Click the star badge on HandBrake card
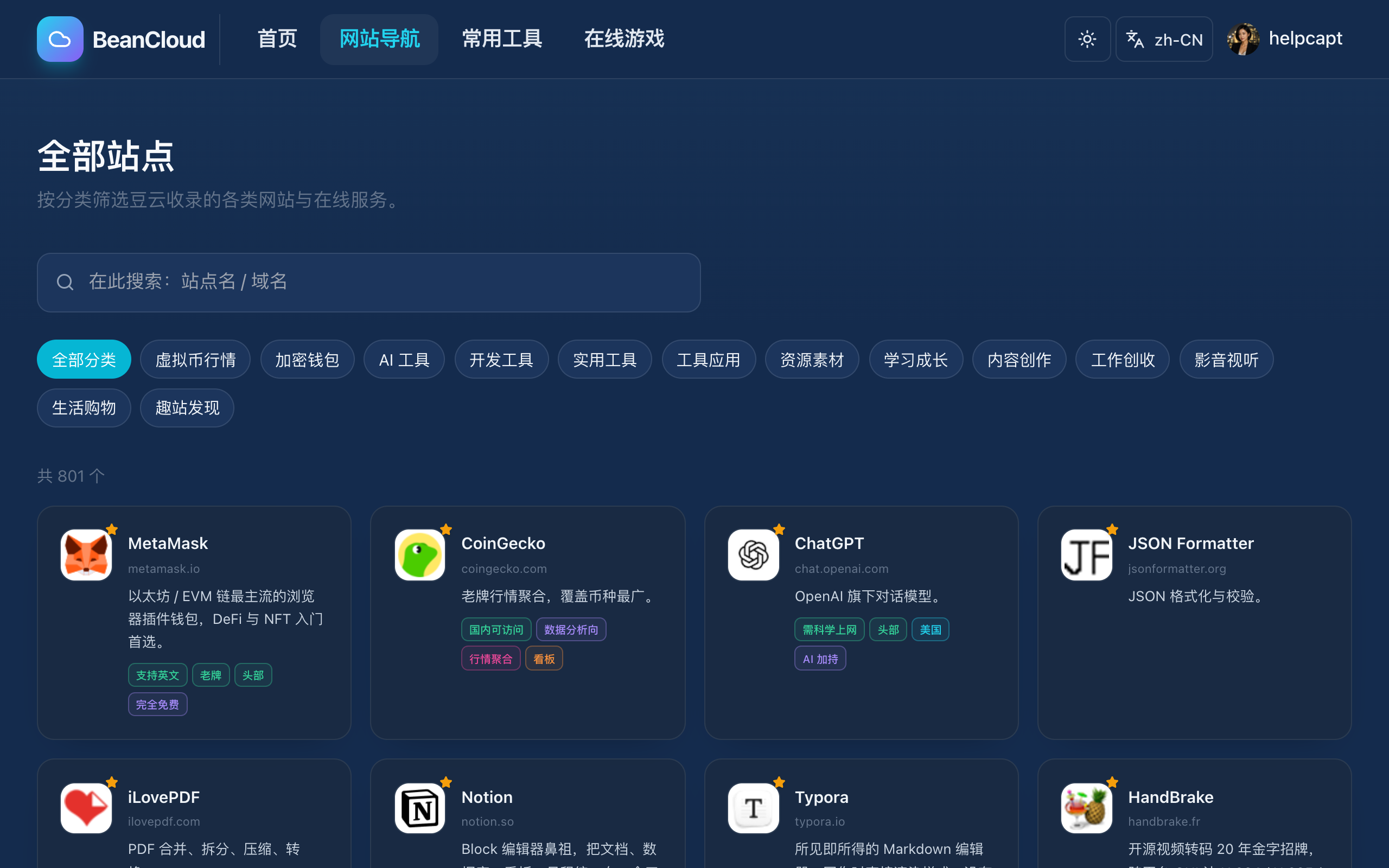1389x868 pixels. coord(1112,782)
